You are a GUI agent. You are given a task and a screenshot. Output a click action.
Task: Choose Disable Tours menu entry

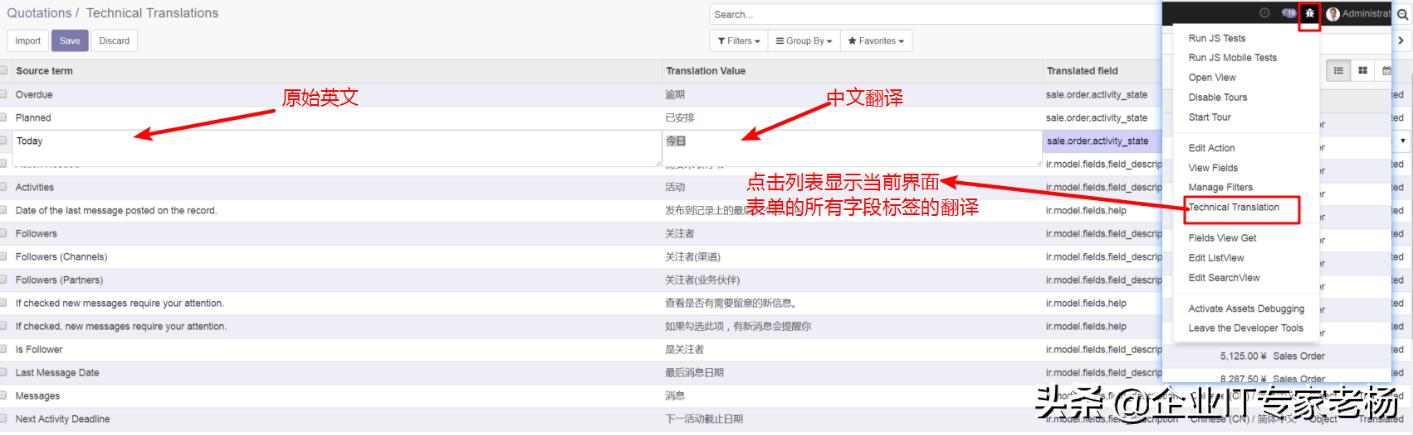pos(1217,98)
